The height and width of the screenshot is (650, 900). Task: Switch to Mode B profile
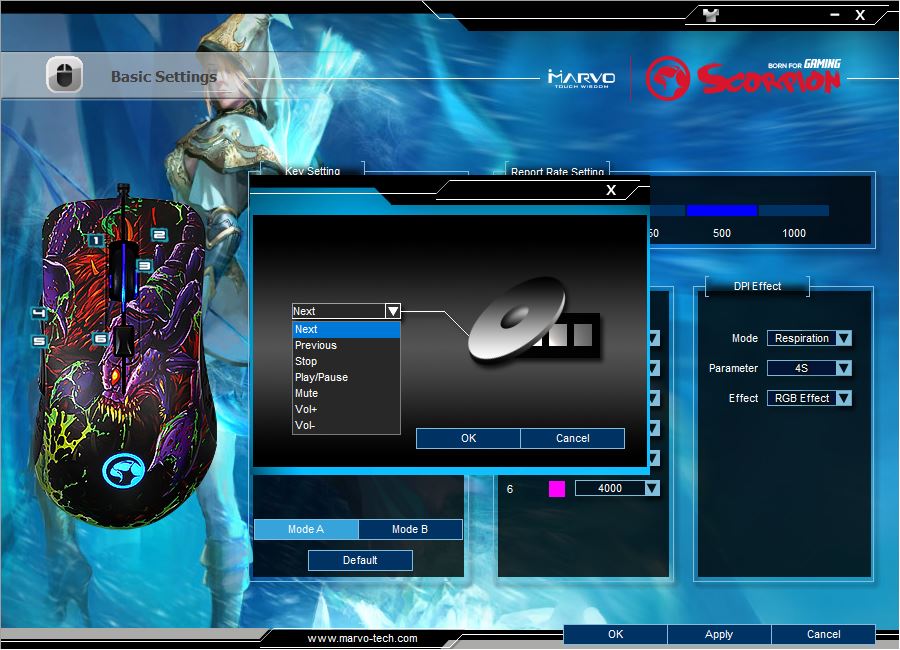coord(410,529)
